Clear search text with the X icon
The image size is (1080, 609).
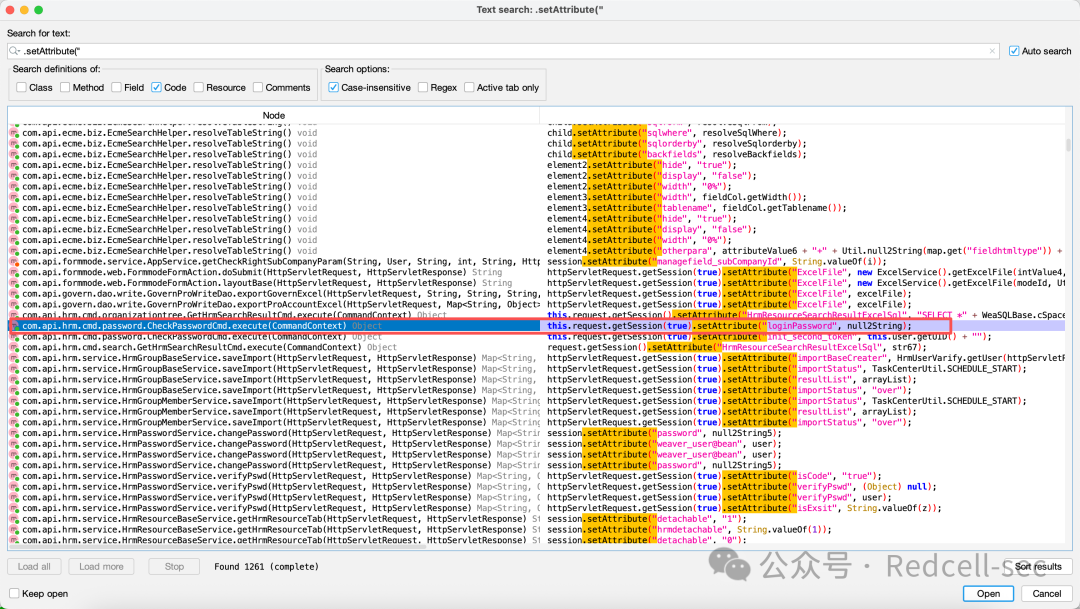992,51
